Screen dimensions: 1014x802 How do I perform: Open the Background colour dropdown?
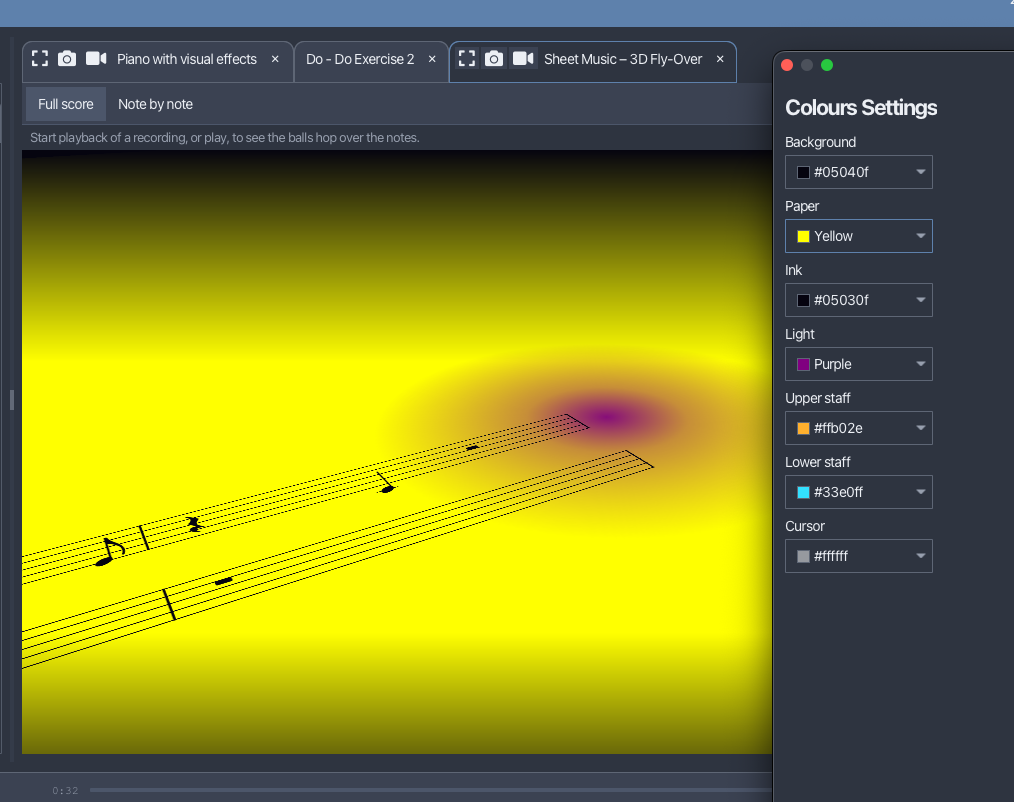[858, 172]
